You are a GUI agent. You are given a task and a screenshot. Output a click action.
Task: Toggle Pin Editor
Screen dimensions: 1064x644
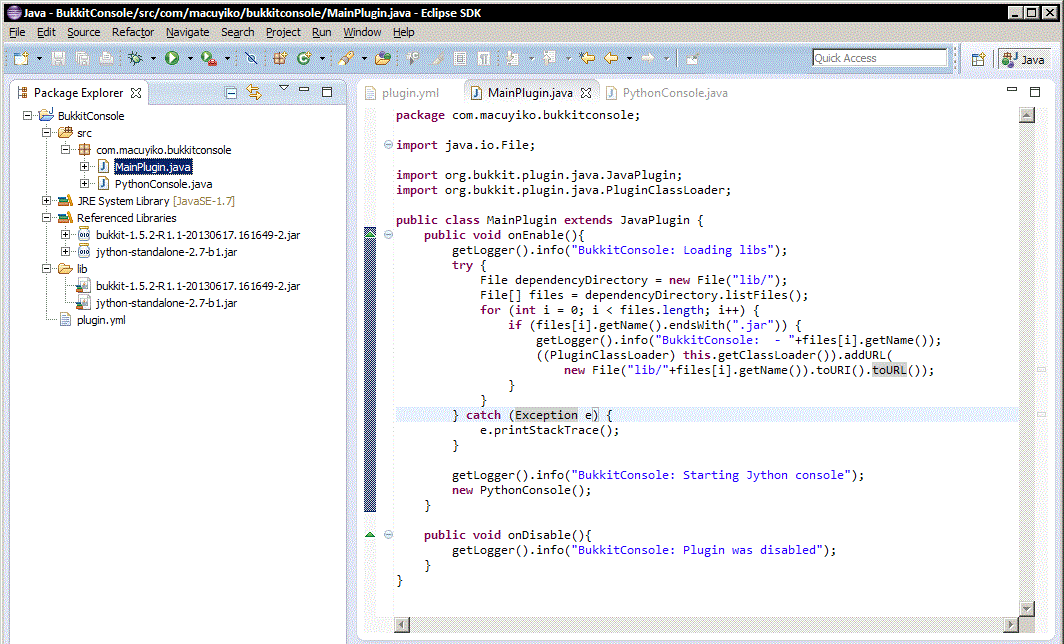click(692, 58)
